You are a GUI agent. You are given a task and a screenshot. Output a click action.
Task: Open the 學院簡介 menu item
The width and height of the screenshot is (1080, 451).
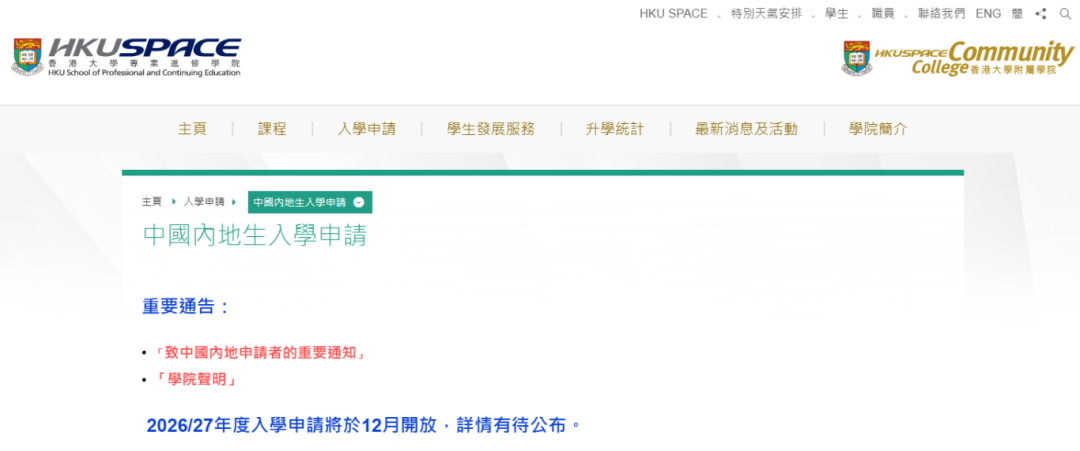pos(878,129)
